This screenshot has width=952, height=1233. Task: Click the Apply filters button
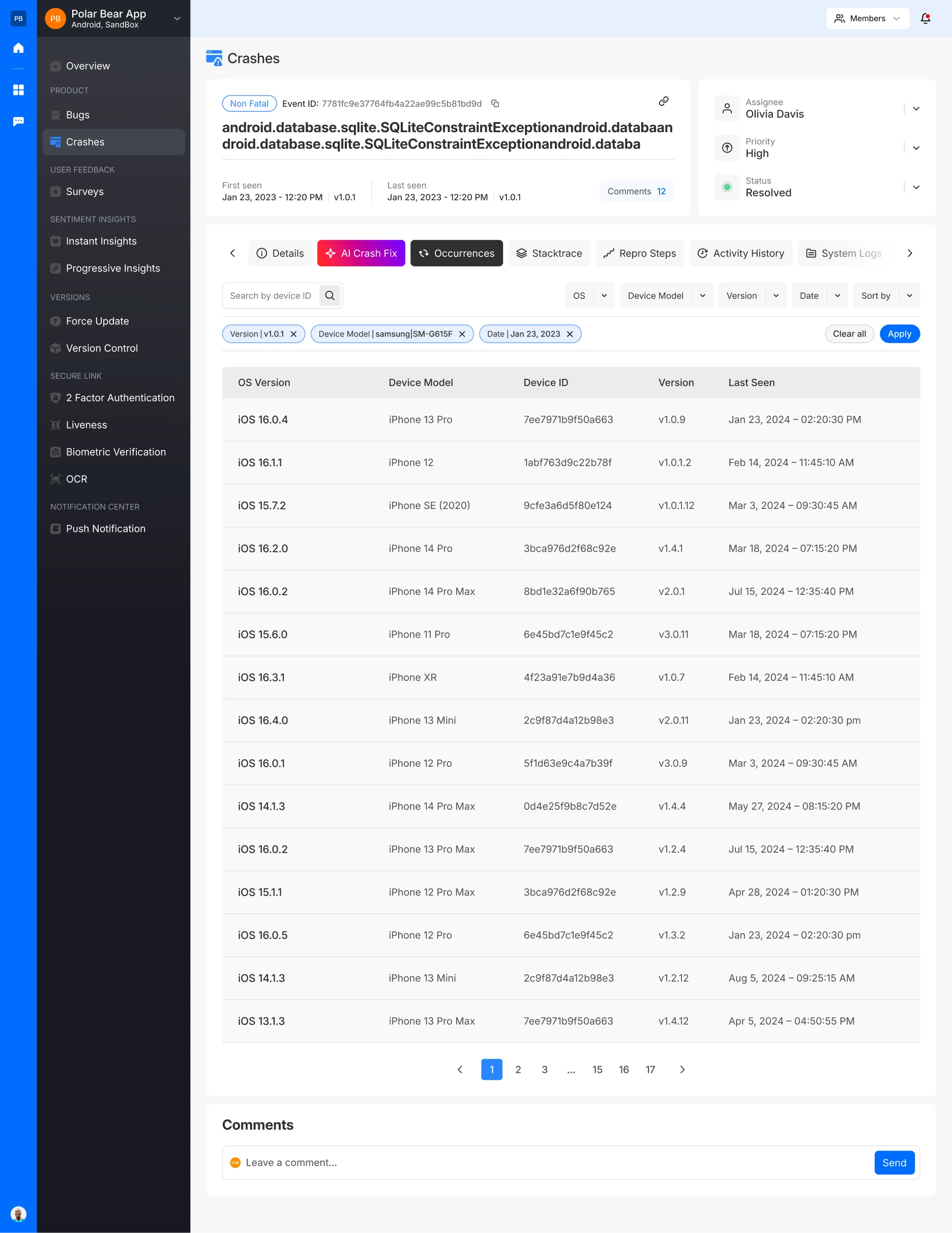click(899, 334)
